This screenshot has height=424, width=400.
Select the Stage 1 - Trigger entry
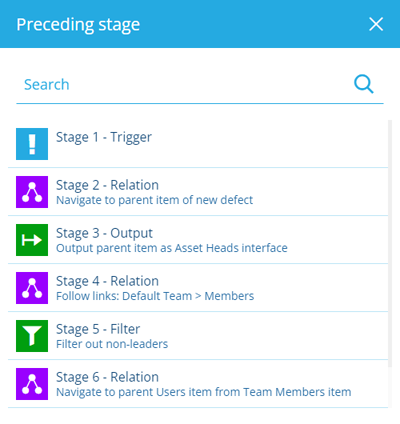[198, 144]
